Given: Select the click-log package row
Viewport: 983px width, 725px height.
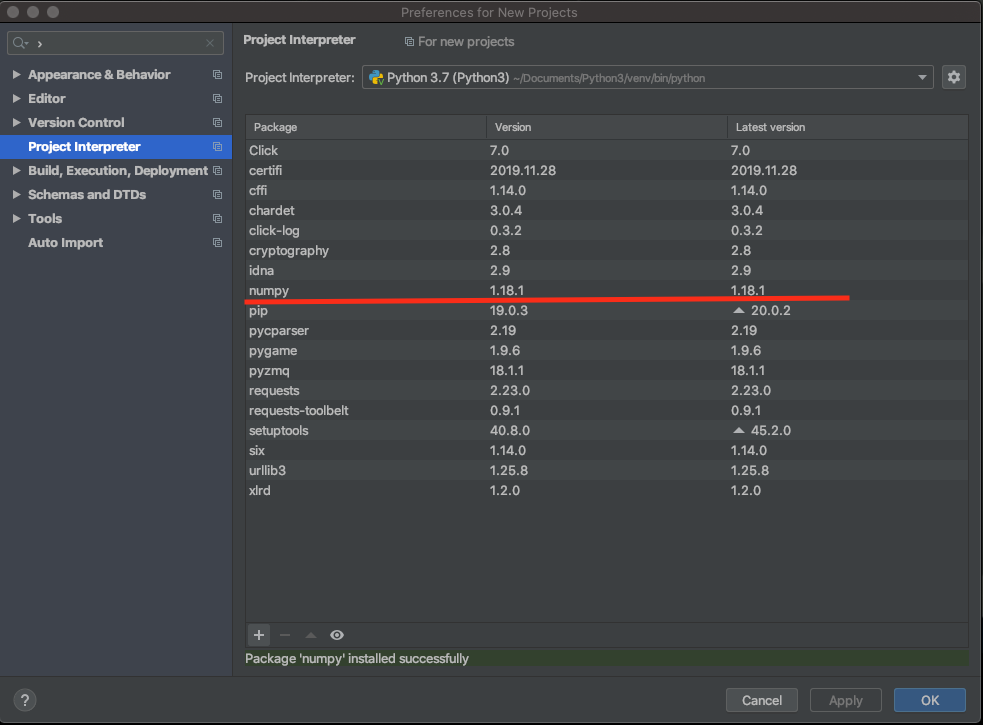Looking at the screenshot, I should (607, 230).
